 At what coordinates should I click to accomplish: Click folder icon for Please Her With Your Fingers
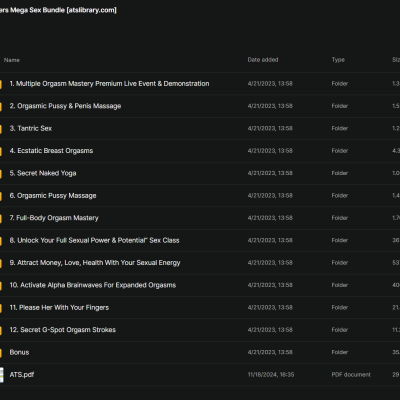(x=1, y=308)
